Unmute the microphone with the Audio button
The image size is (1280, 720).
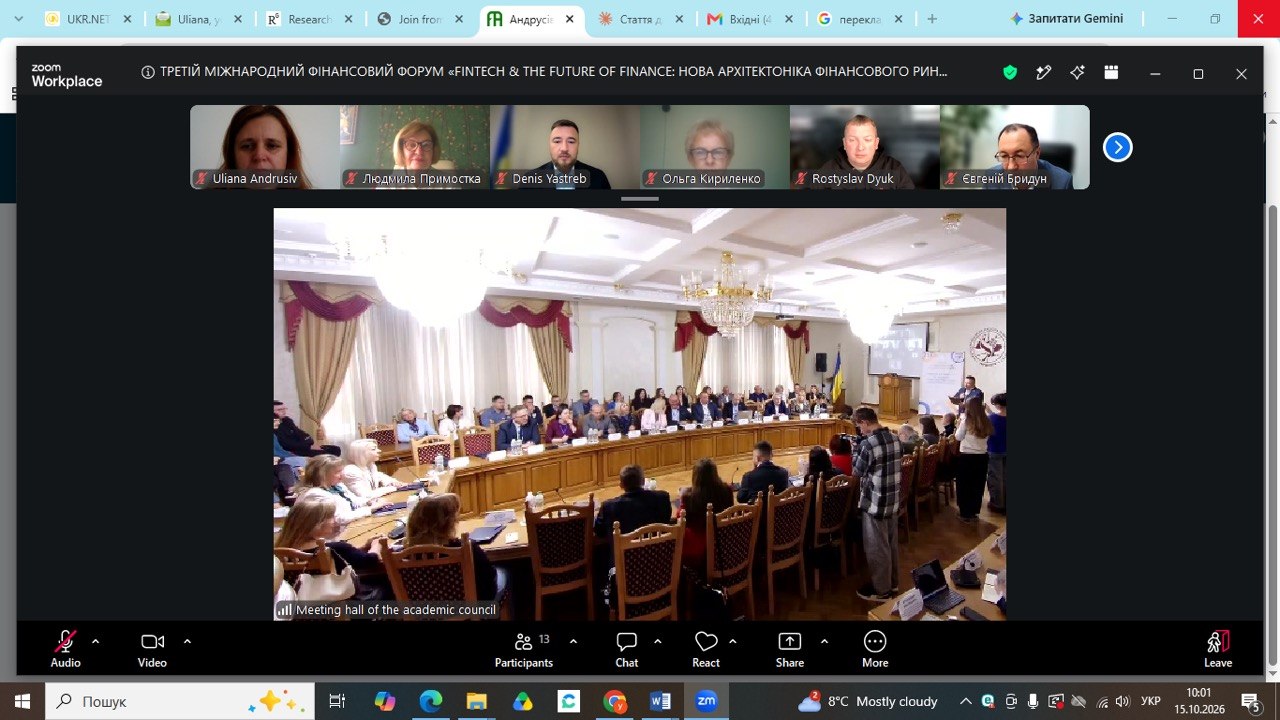(66, 649)
